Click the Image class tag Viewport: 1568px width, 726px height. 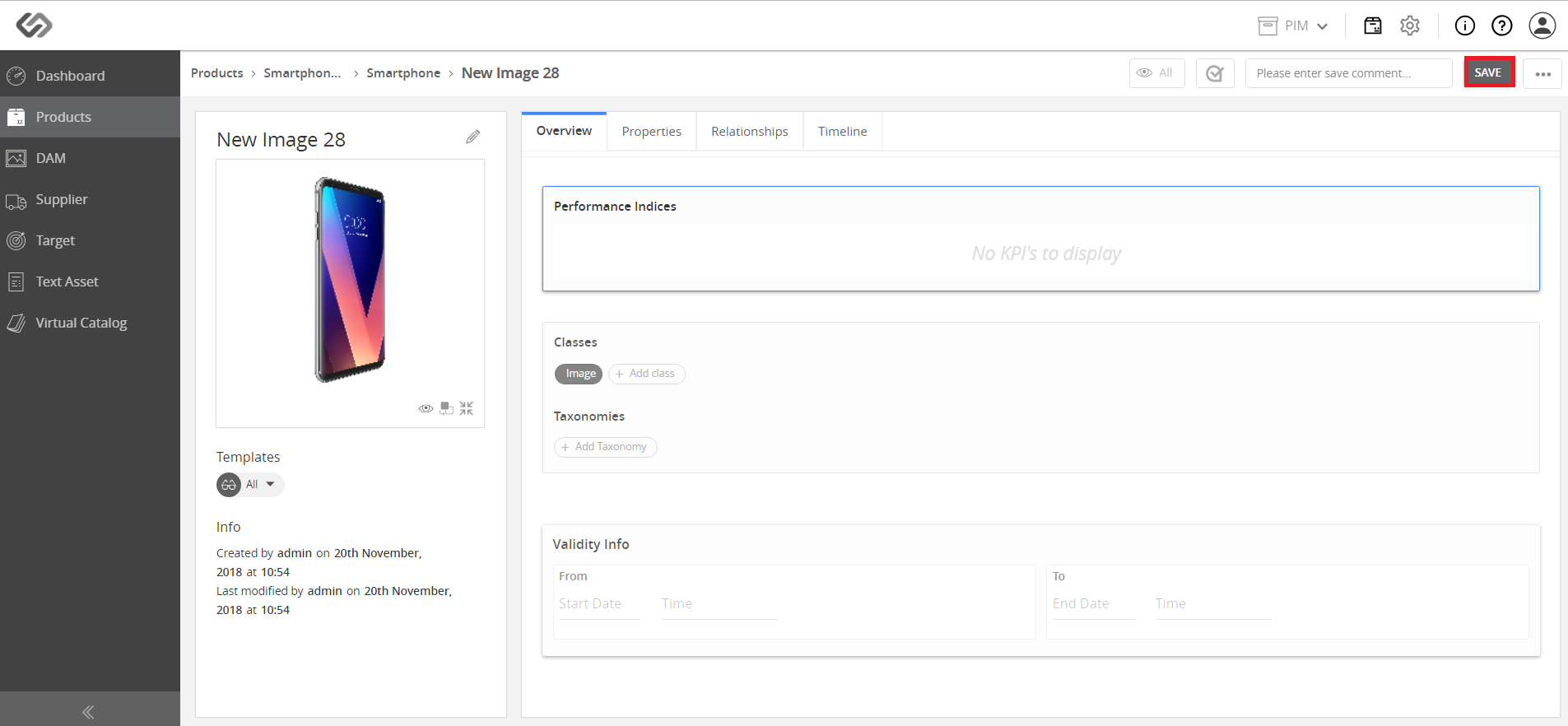tap(579, 374)
